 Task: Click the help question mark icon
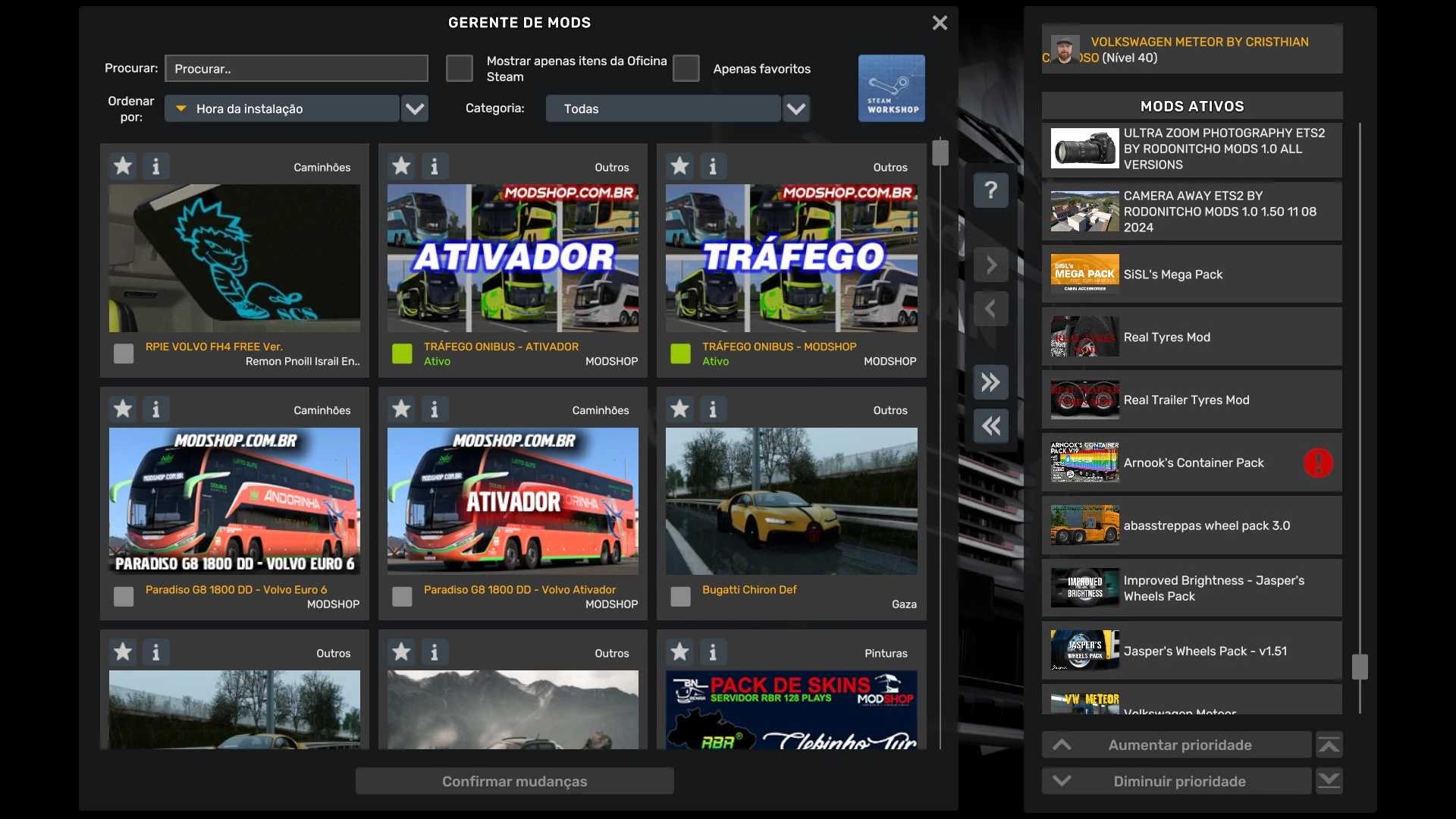pyautogui.click(x=990, y=190)
